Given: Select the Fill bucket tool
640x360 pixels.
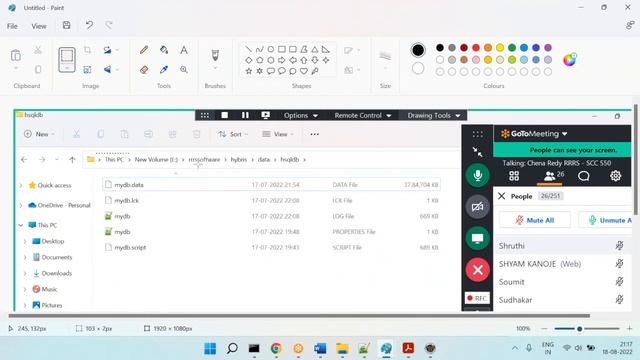Looking at the screenshot, I should tap(164, 50).
